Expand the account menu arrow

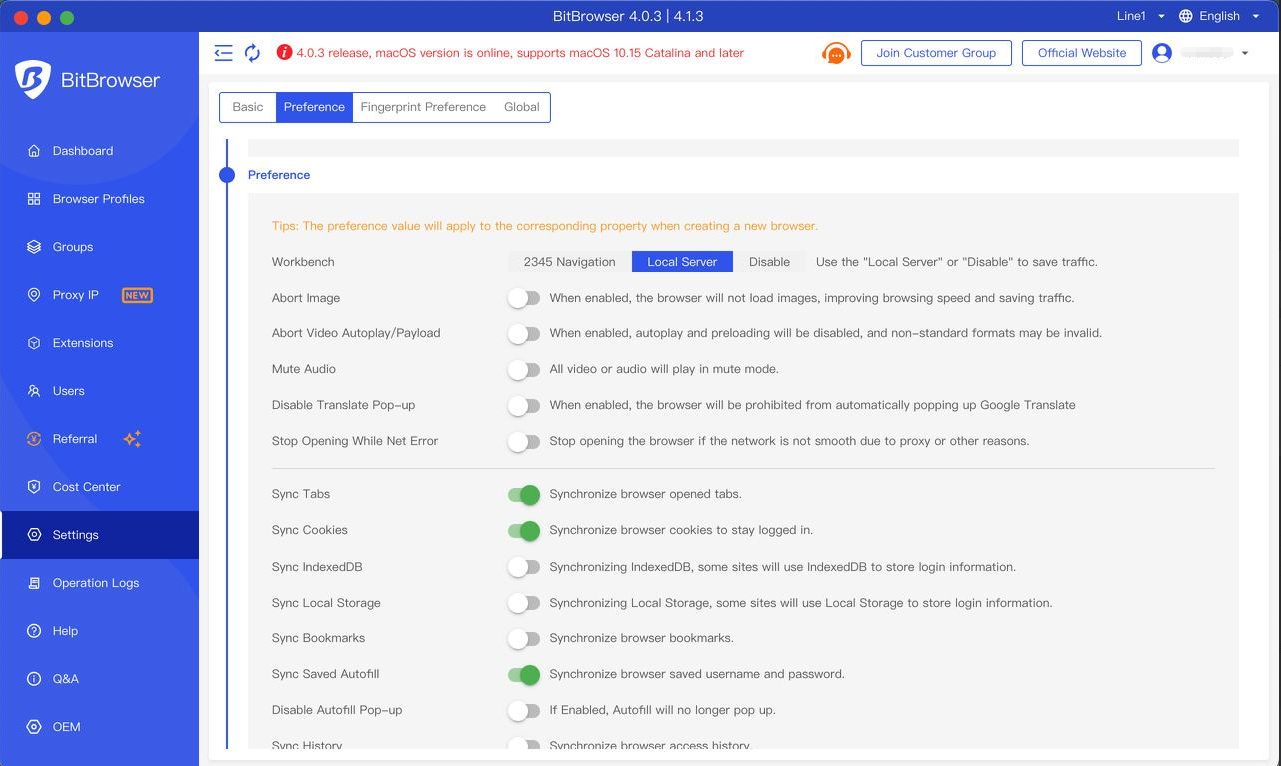coord(1245,53)
